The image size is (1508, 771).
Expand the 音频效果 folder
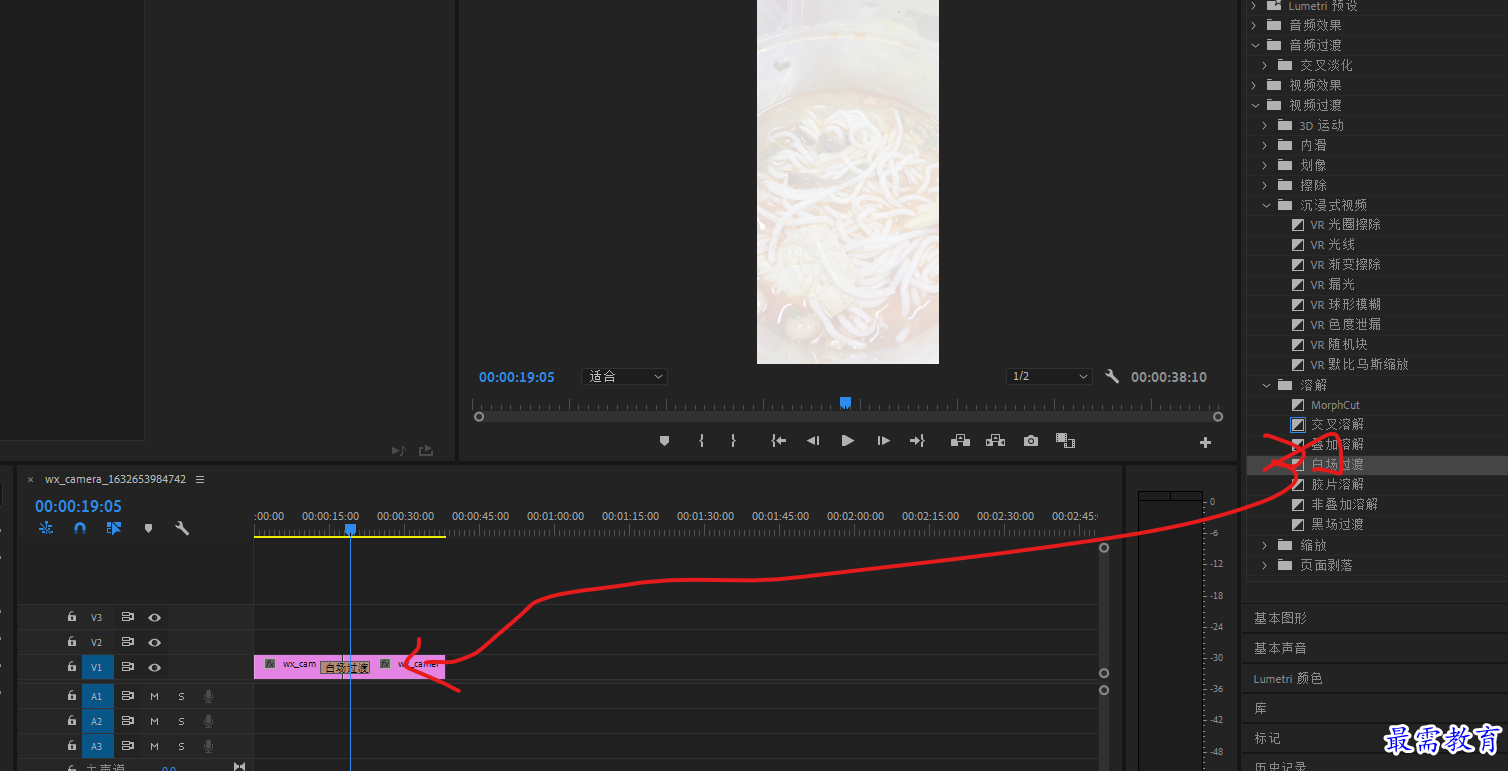[1254, 25]
